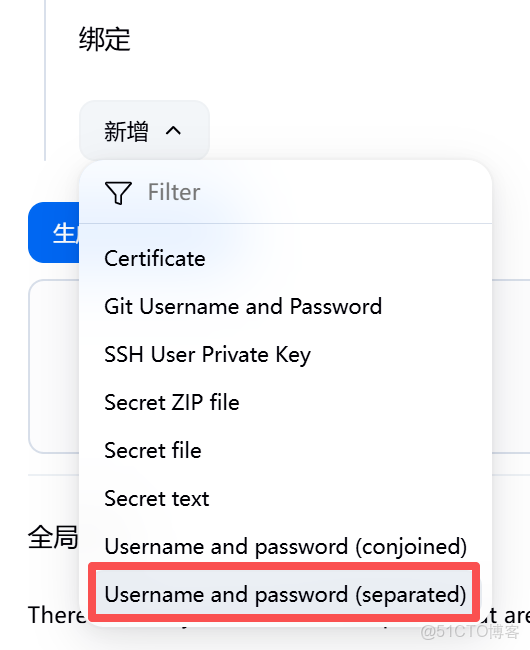Choose Git Username and Password option

(x=243, y=307)
